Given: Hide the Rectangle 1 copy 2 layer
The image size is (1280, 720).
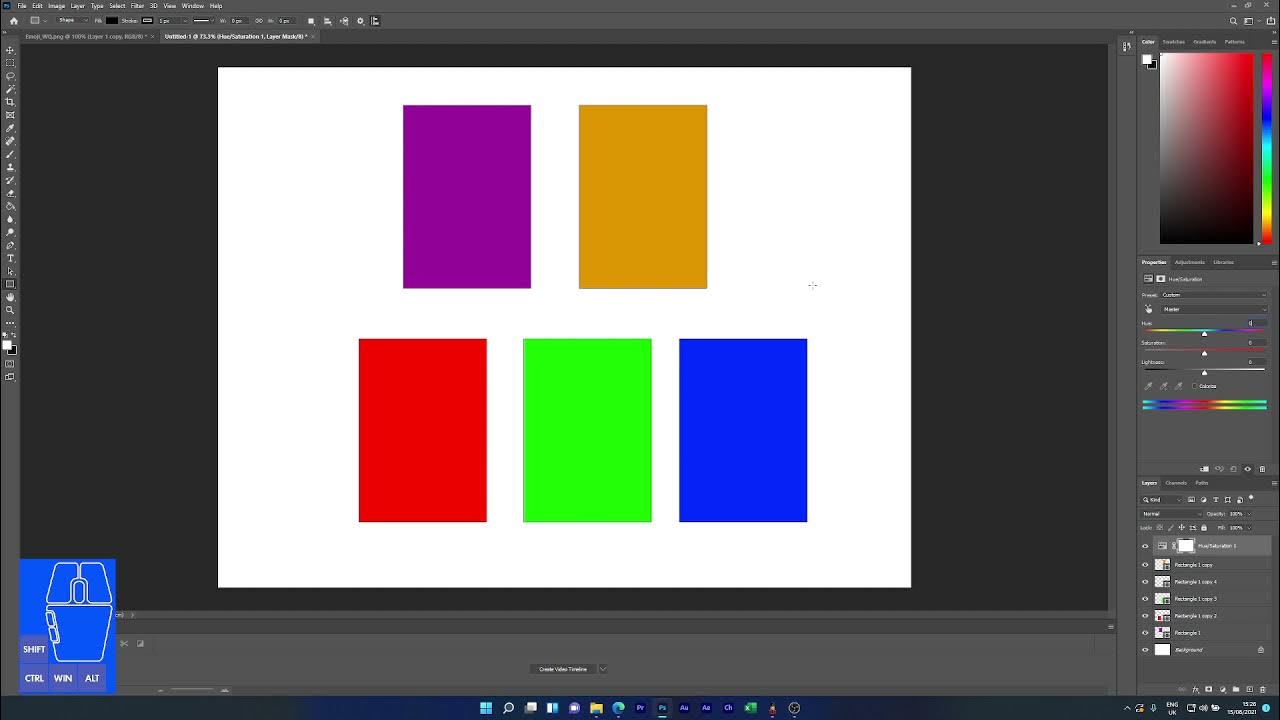Looking at the screenshot, I should tap(1145, 616).
